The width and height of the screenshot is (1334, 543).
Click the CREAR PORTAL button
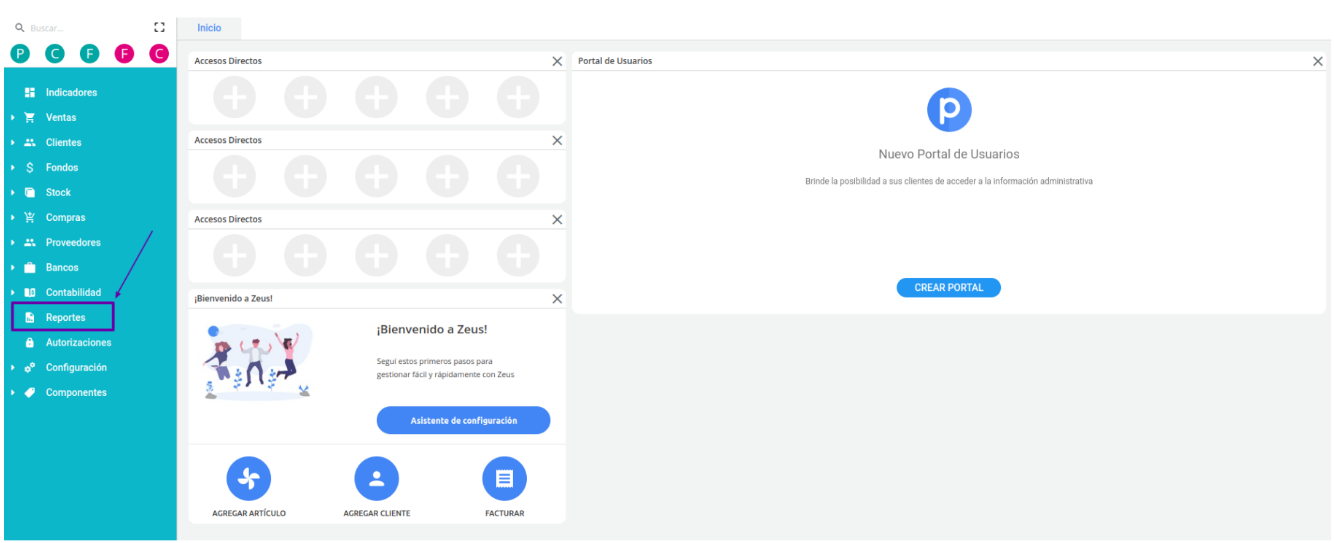[x=948, y=287]
